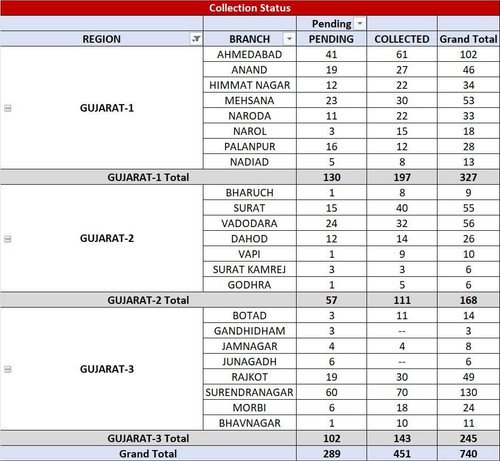Select the BHARUCH branch cell
The height and width of the screenshot is (461, 500).
(250, 193)
